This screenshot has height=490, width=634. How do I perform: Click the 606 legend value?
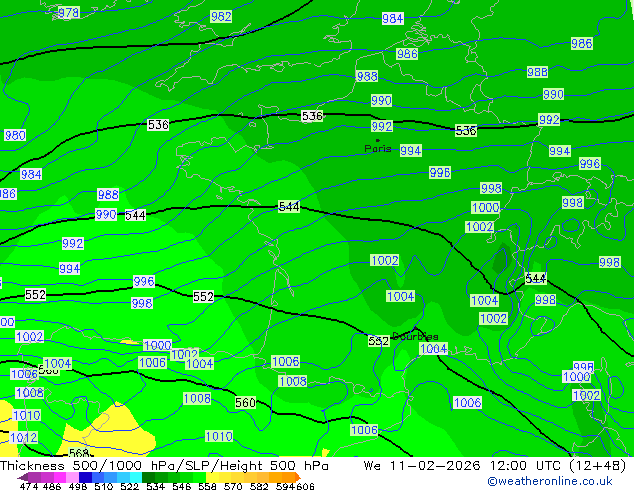305,486
